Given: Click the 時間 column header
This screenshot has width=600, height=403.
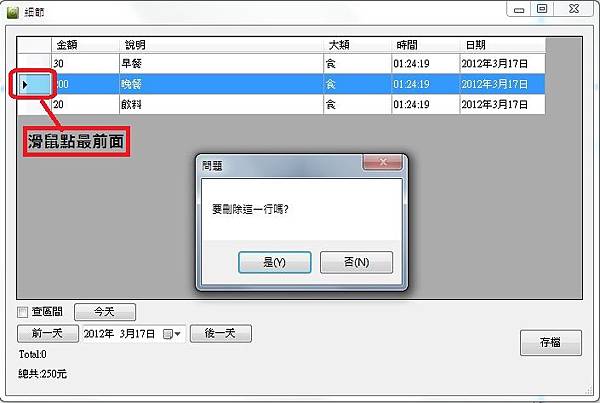Looking at the screenshot, I should 426,45.
